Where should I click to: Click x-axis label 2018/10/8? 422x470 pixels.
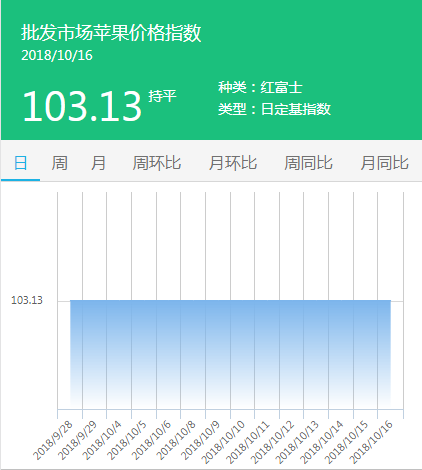coord(176,440)
